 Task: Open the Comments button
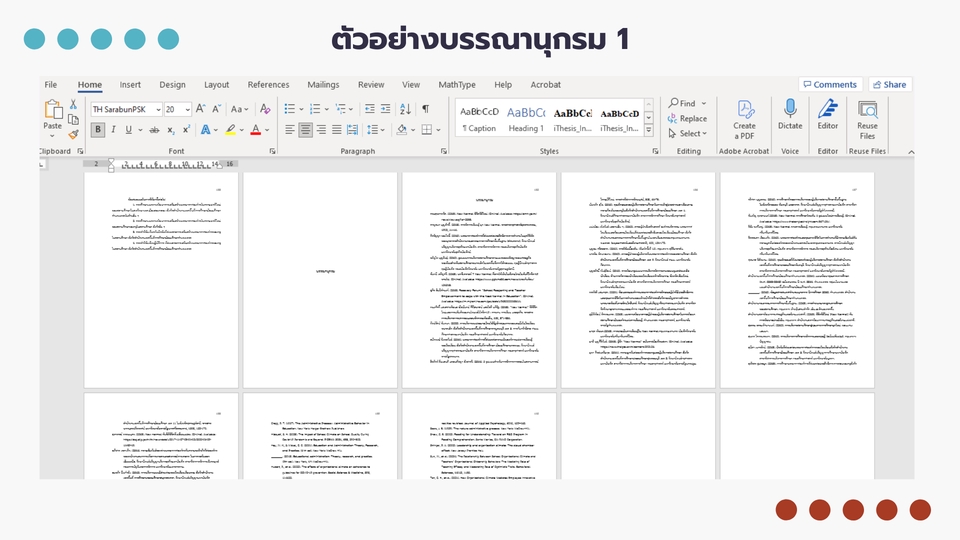click(x=829, y=85)
